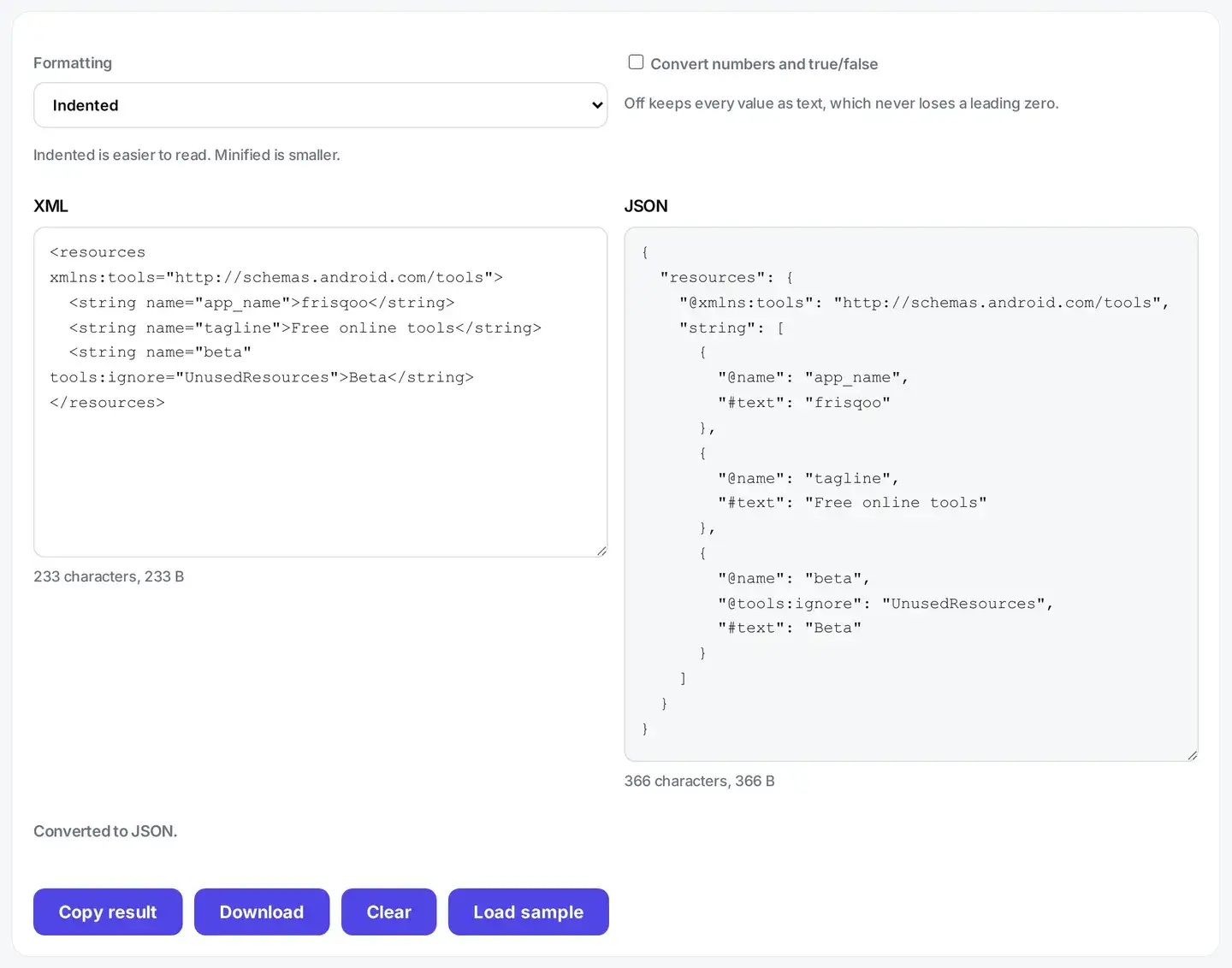Click the "@name": "app_name" JSON line
Viewport: 1232px width, 968px height.
click(x=813, y=378)
